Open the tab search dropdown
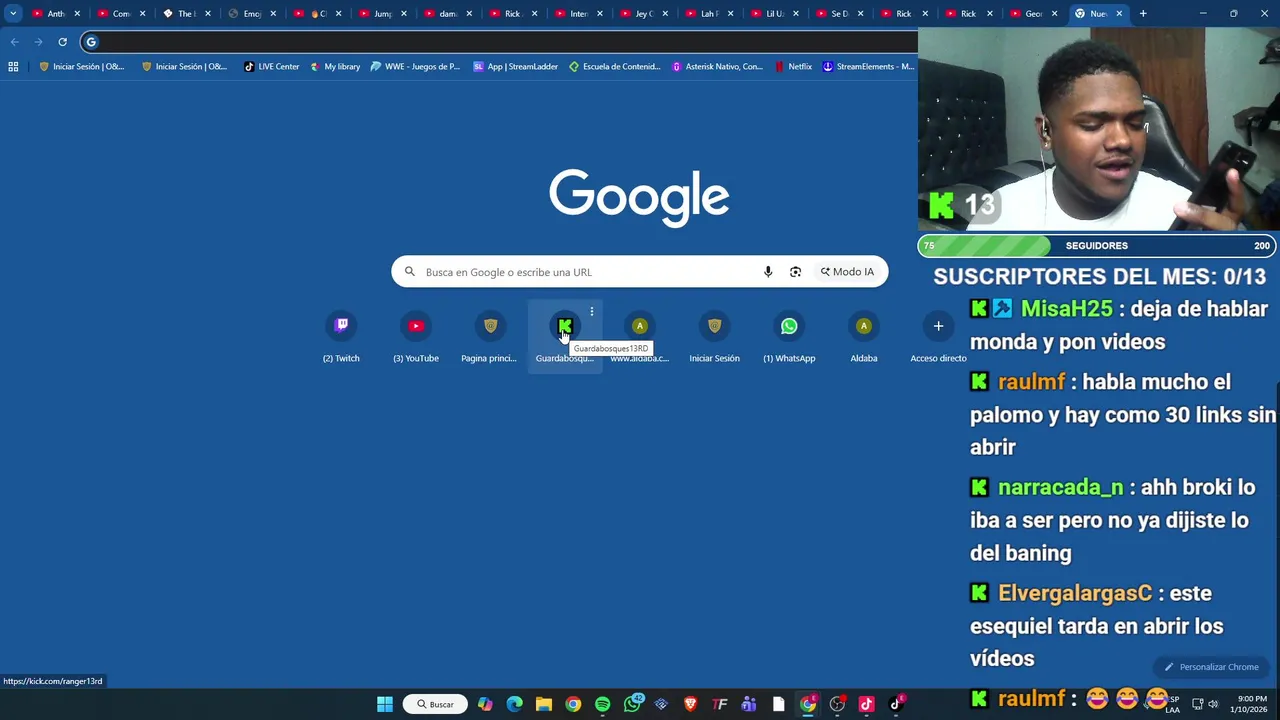This screenshot has width=1280, height=720. pos(13,13)
